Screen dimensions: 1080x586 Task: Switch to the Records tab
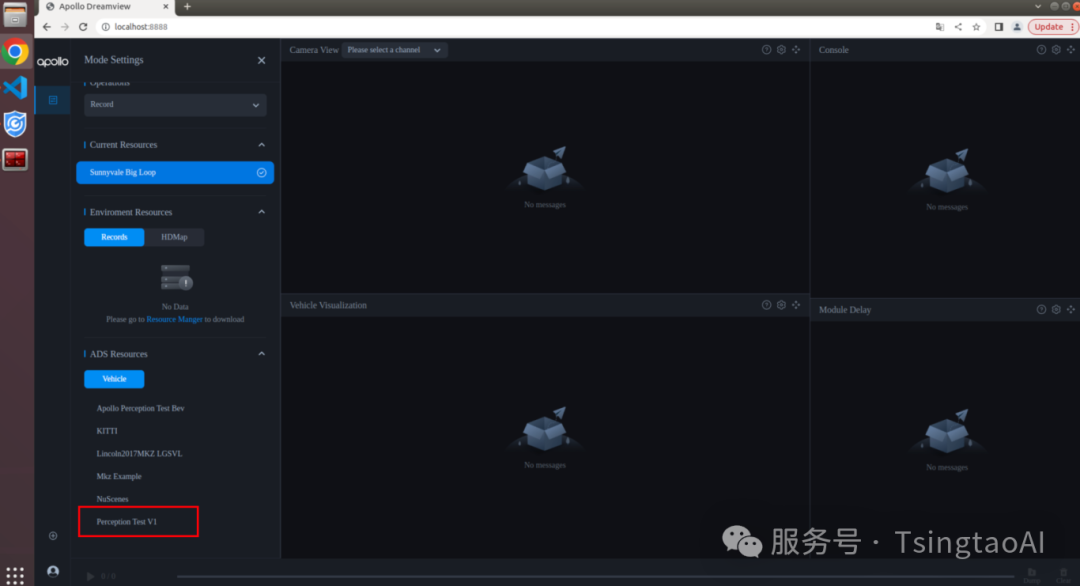[114, 237]
